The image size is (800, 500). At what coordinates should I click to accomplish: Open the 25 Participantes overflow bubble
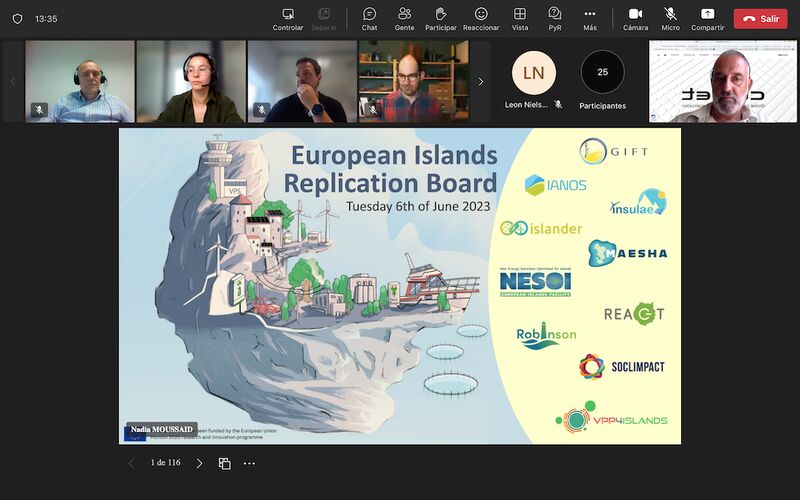pyautogui.click(x=602, y=72)
